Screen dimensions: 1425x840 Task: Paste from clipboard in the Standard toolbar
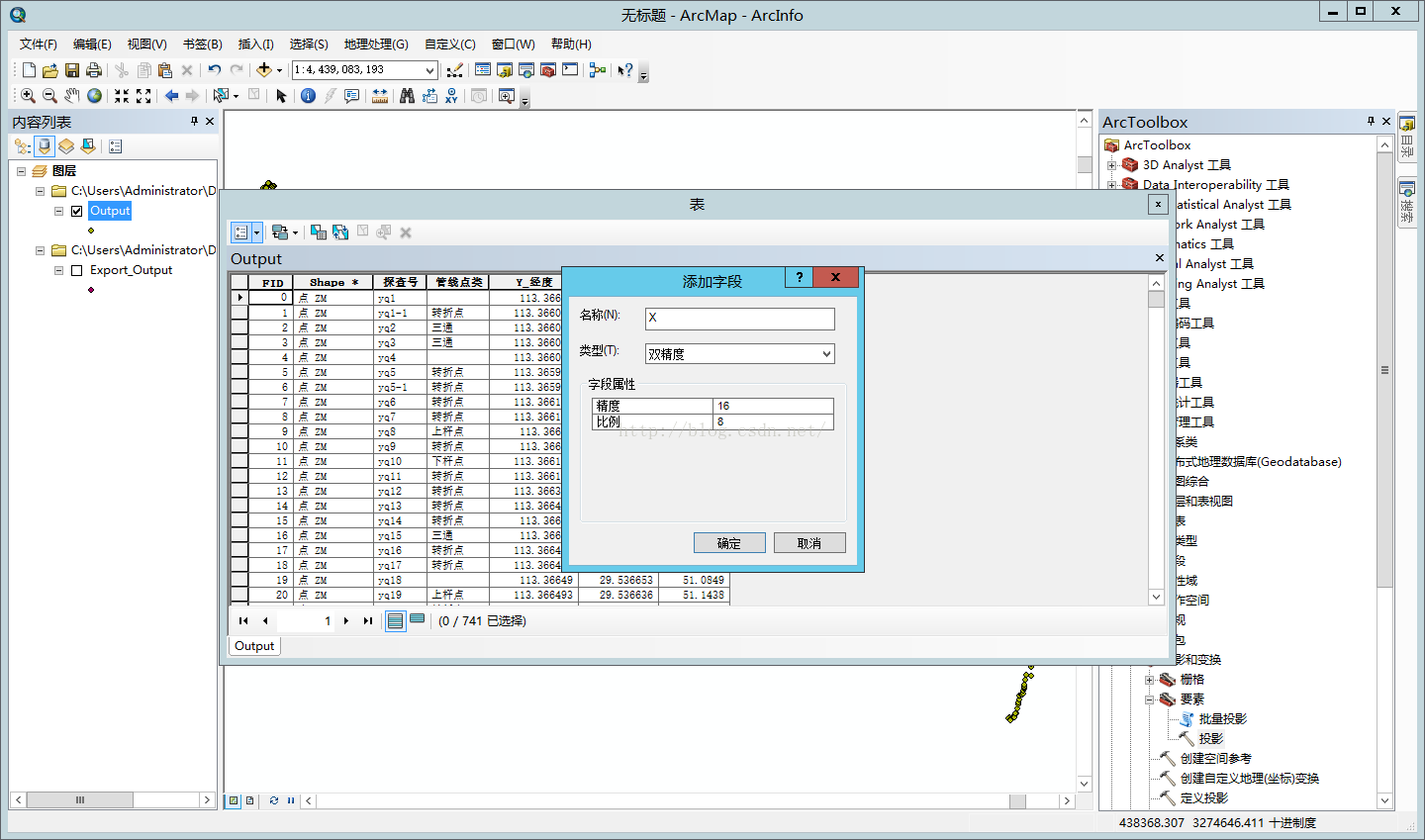pos(165,70)
